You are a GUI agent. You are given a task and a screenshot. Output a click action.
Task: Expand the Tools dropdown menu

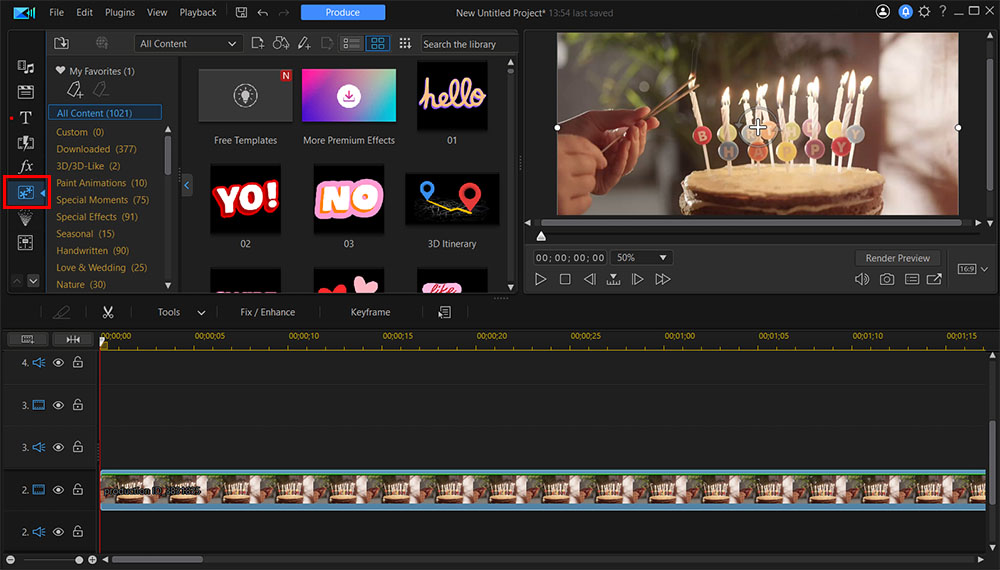click(x=181, y=312)
